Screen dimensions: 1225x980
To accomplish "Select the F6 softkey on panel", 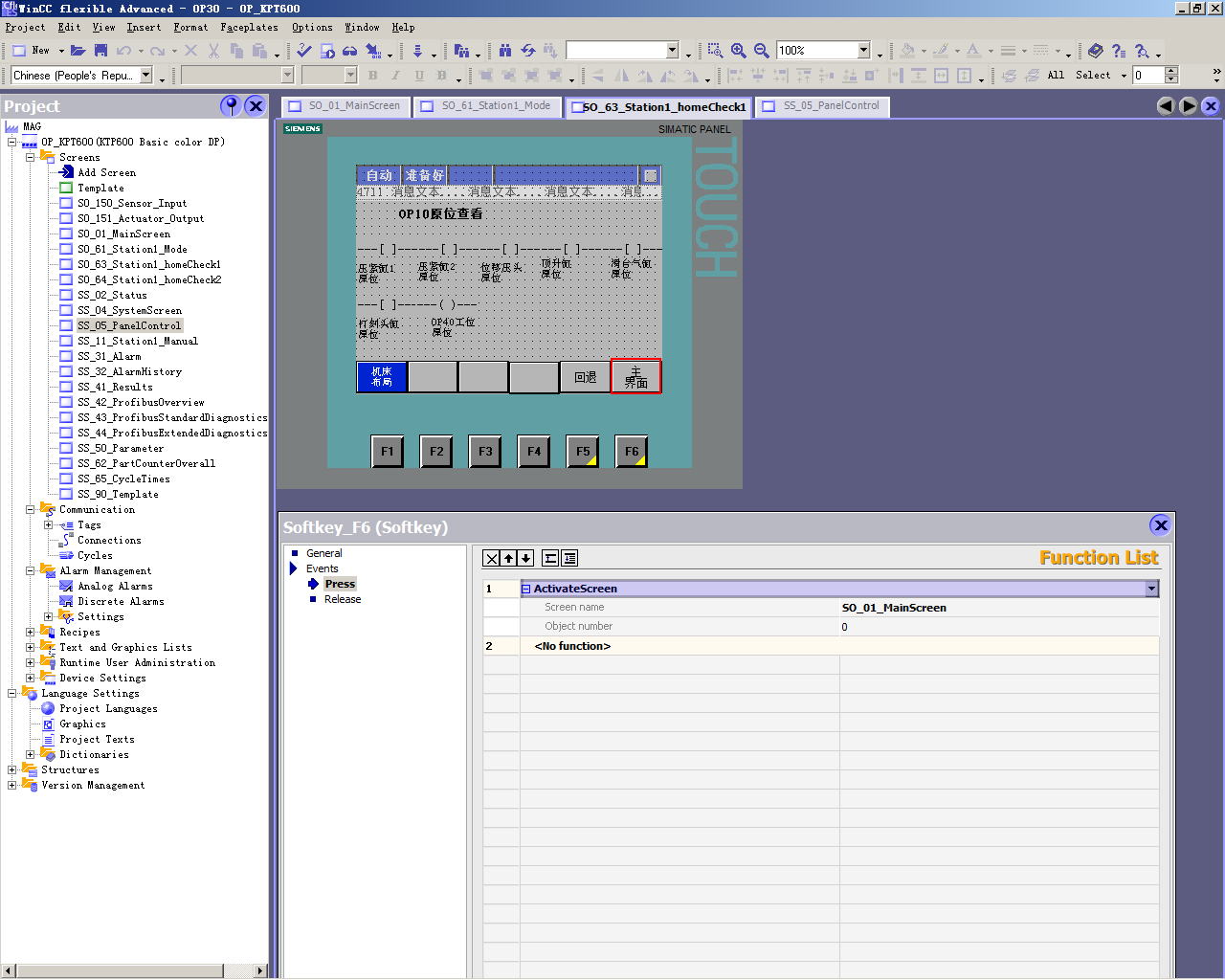I will point(632,451).
